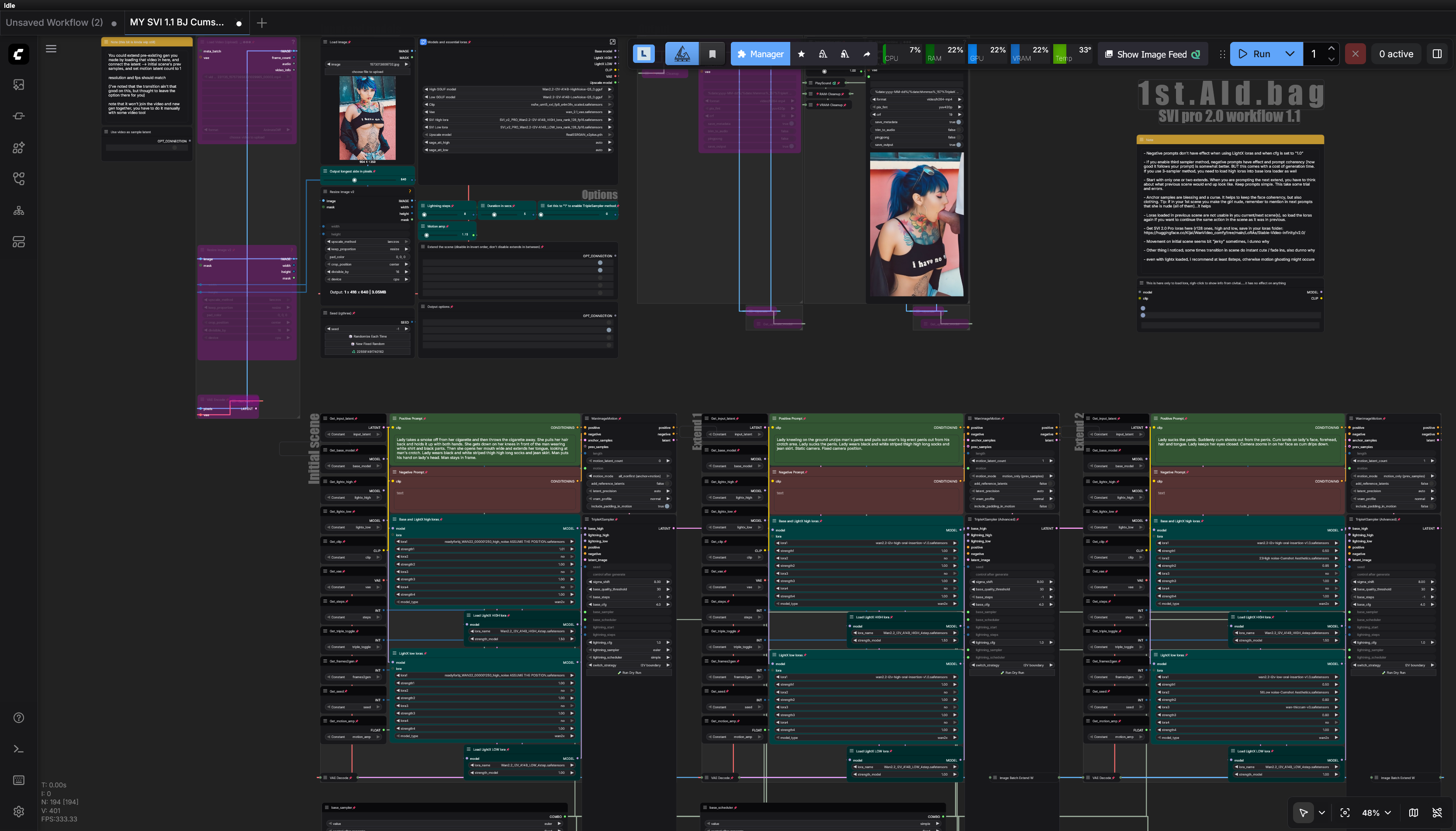This screenshot has width=1456, height=831.
Task: Click the bookmark icon in top toolbar
Action: tap(712, 54)
